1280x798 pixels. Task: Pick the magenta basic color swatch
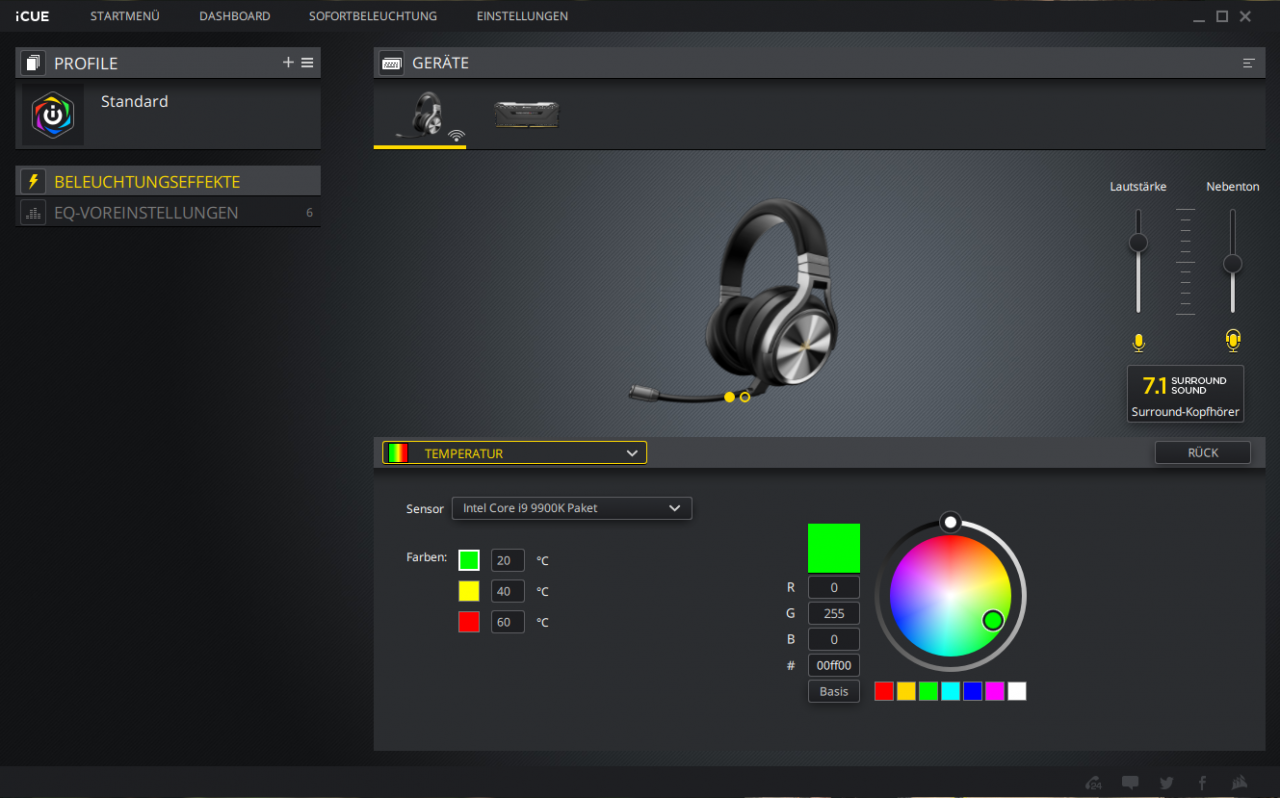point(994,691)
